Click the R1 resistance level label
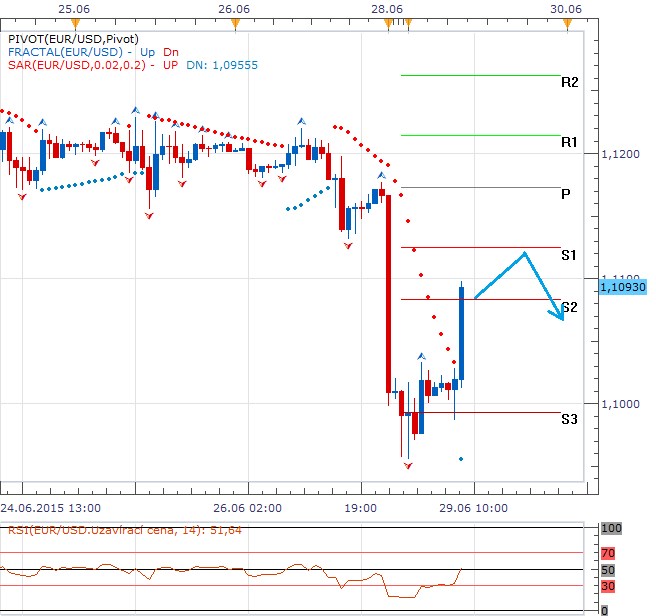Image resolution: width=656 pixels, height=616 pixels. (569, 143)
